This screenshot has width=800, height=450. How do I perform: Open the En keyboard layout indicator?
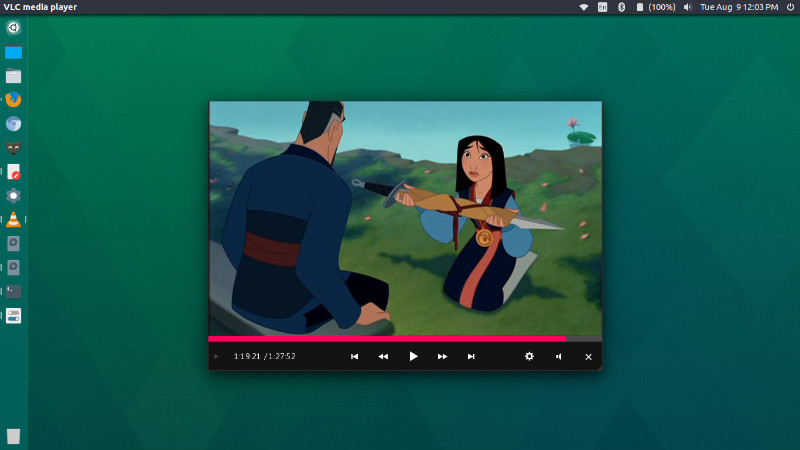pos(603,7)
